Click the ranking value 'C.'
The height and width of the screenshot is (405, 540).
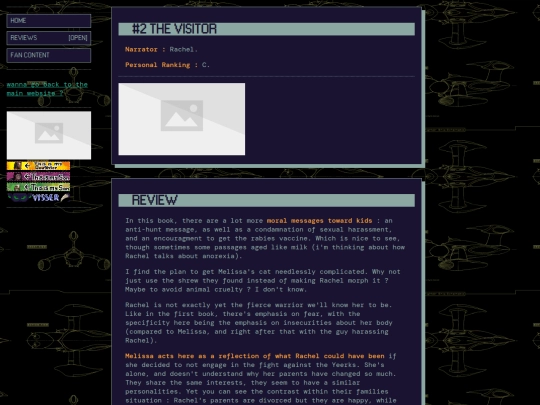(x=206, y=65)
